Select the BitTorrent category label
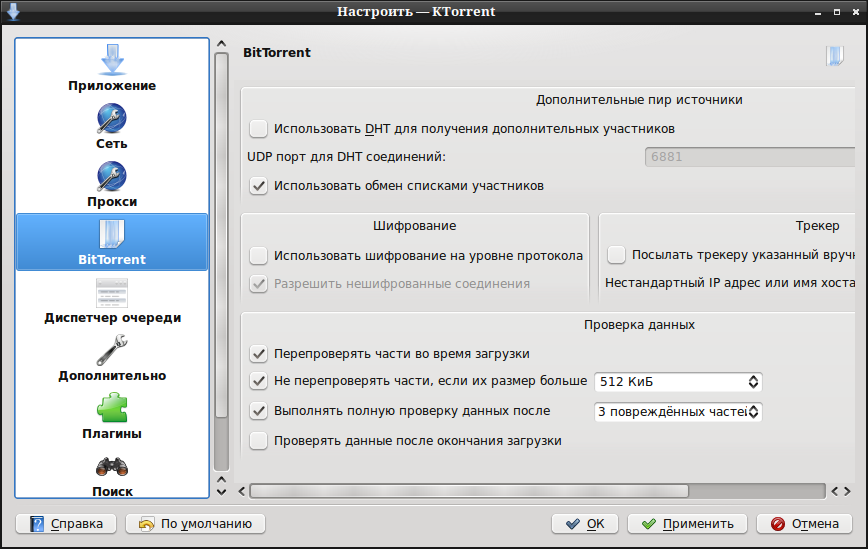868x549 pixels. point(112,260)
